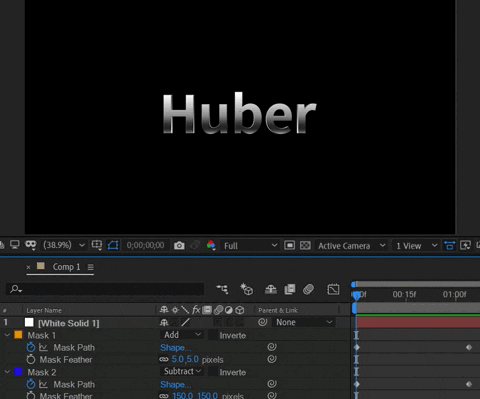Select the White Solid 1 layer name

point(69,323)
